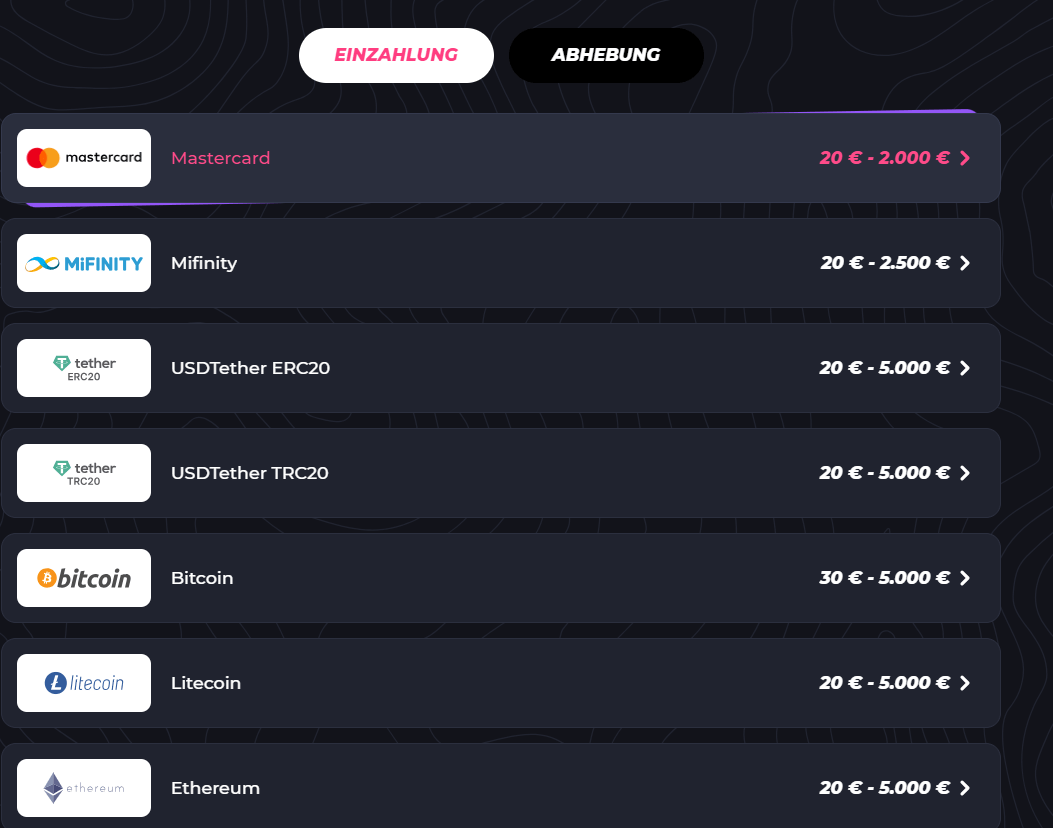Expand the USDTether TRC20 chevron arrow
Screen dimensions: 1053x828
pyautogui.click(x=965, y=473)
